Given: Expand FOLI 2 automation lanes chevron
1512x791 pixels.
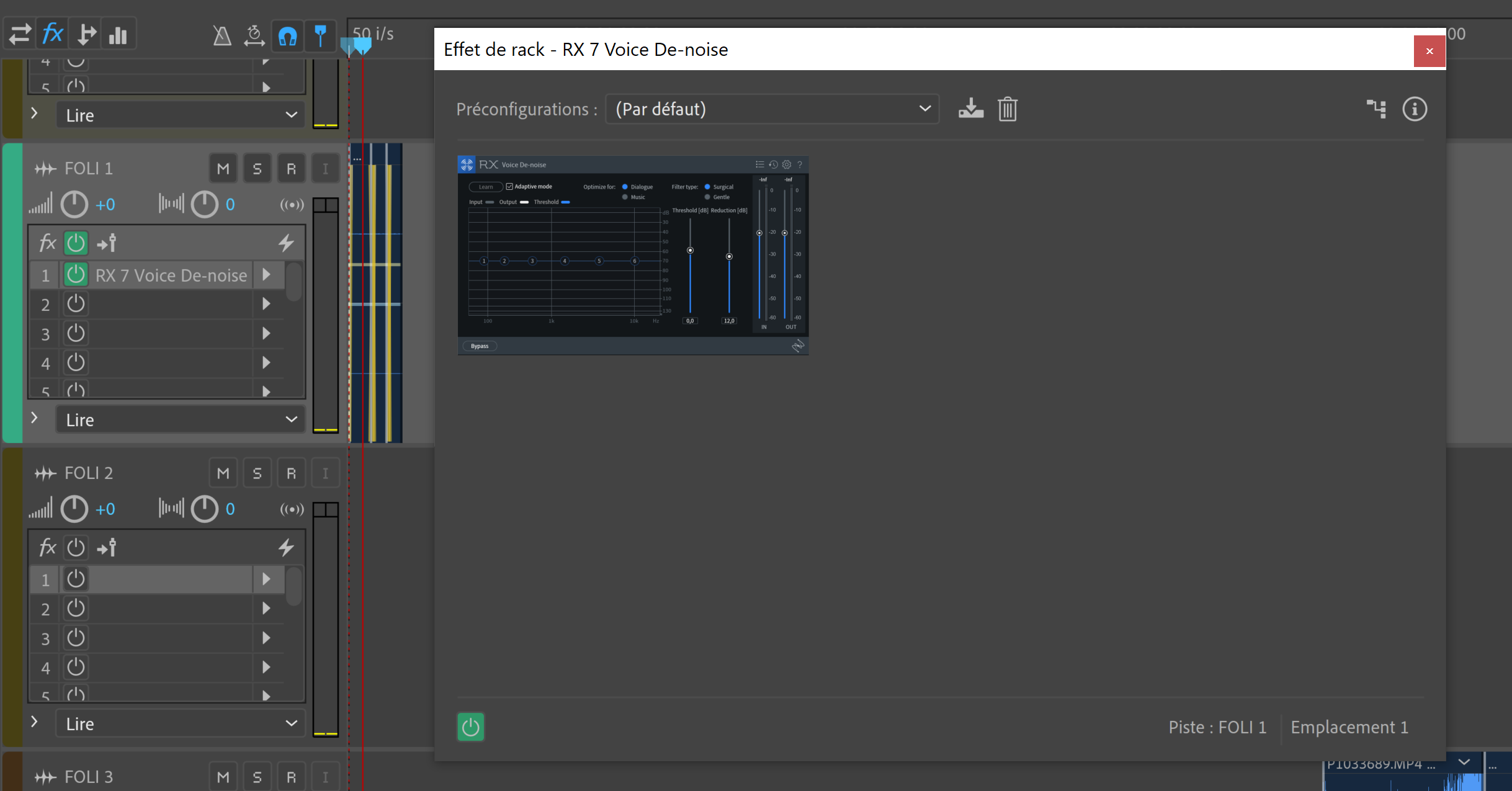Looking at the screenshot, I should tap(35, 722).
